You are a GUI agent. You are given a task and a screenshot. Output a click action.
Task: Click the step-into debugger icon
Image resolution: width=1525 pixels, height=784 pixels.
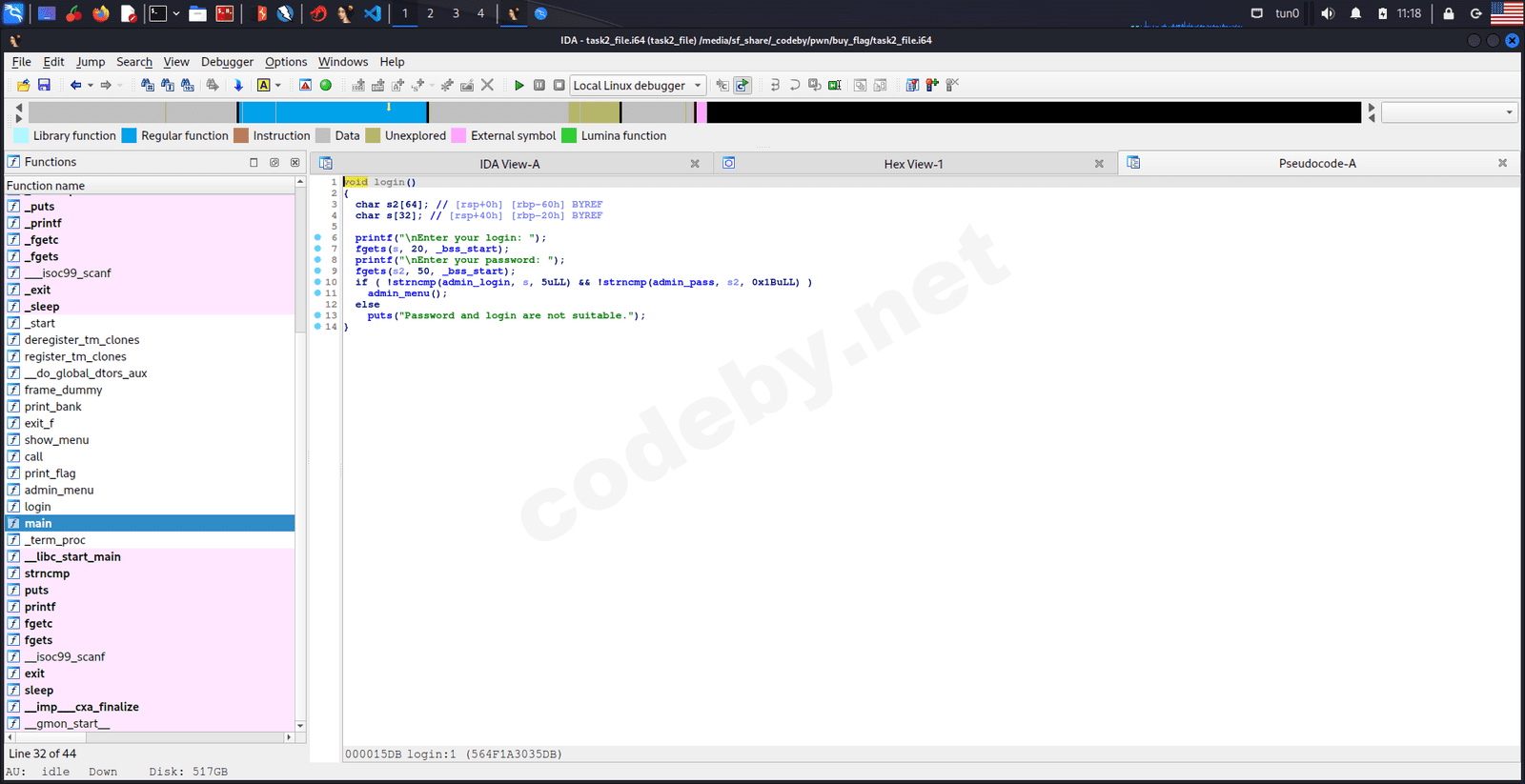point(775,85)
